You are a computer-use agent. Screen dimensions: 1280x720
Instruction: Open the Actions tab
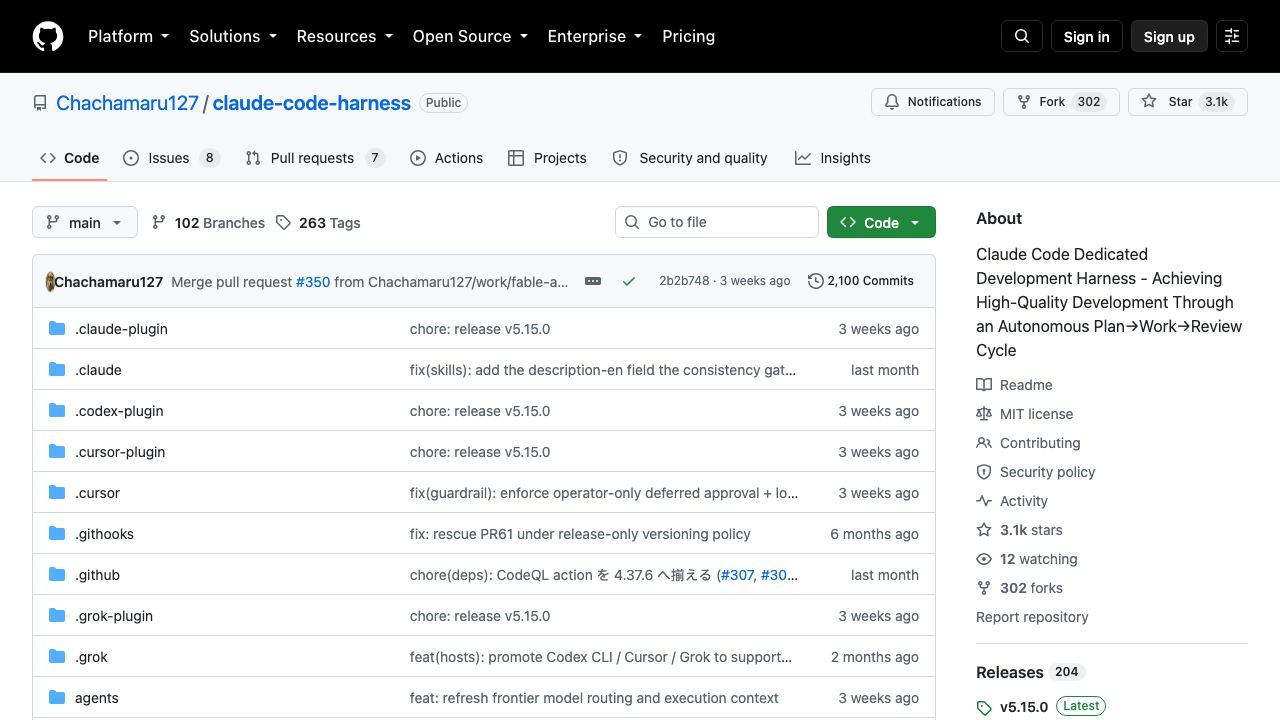tap(446, 158)
